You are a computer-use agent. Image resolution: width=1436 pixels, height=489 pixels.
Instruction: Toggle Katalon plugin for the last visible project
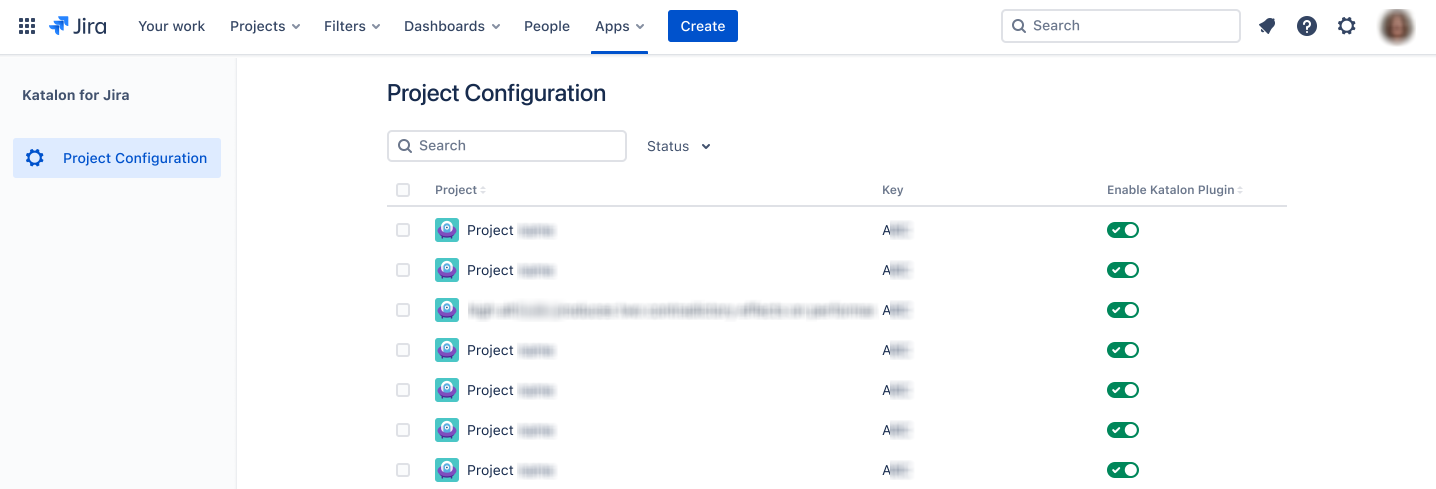pos(1123,470)
